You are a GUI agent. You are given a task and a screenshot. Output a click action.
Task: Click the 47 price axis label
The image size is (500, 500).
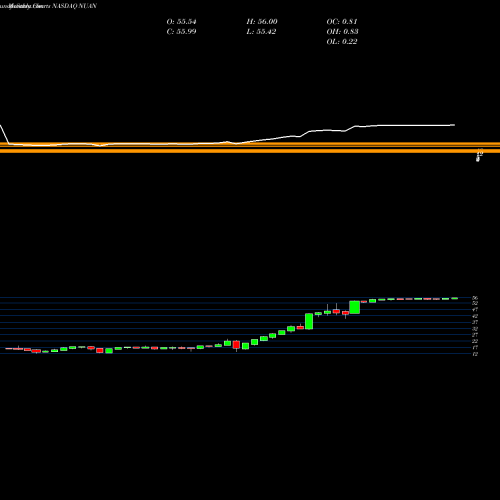[476, 310]
